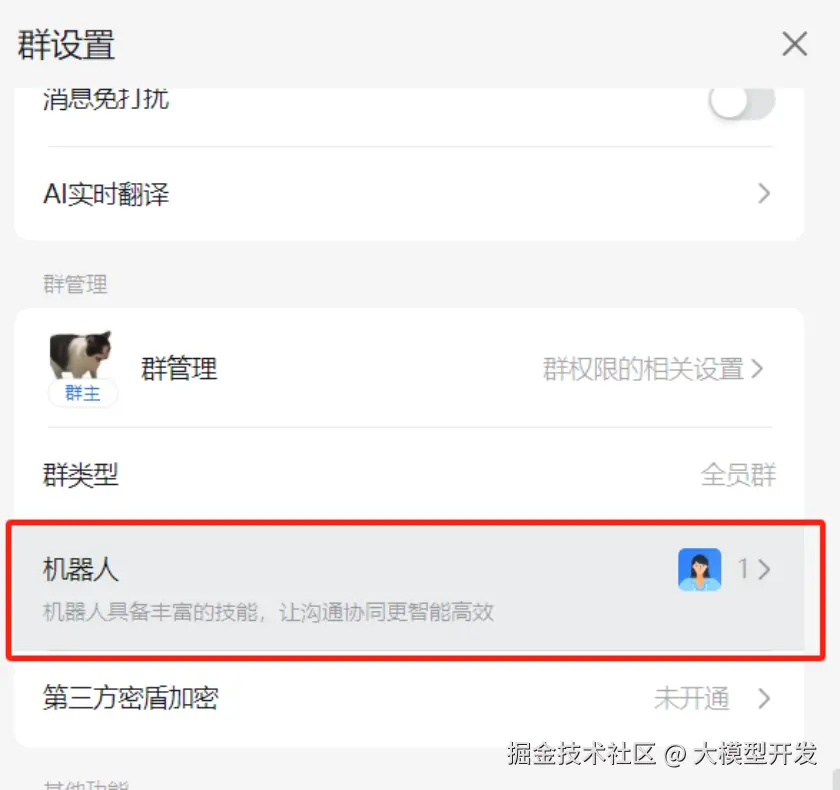Click the 机器人 description subtitle text

[268, 612]
